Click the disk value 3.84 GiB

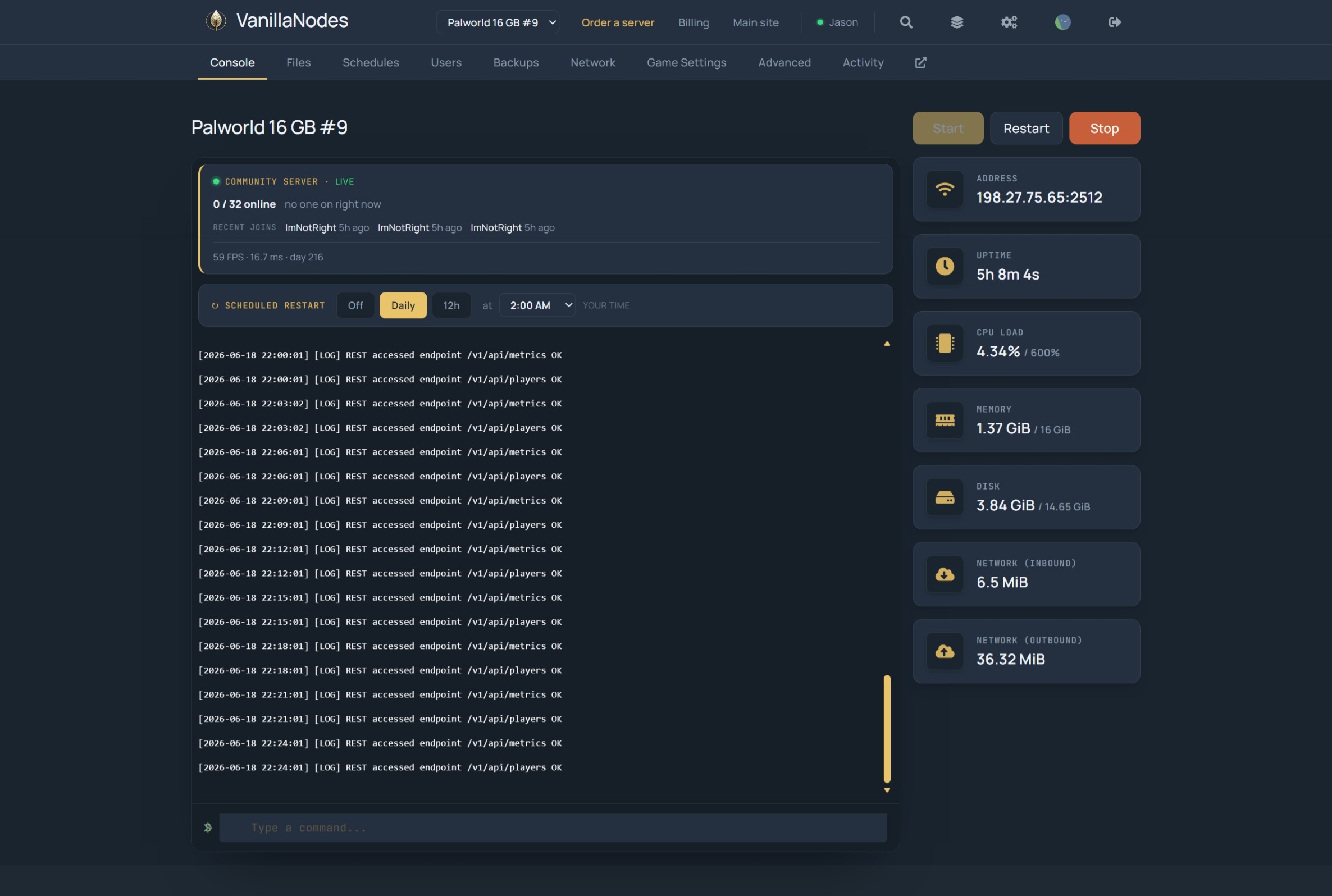[1005, 505]
